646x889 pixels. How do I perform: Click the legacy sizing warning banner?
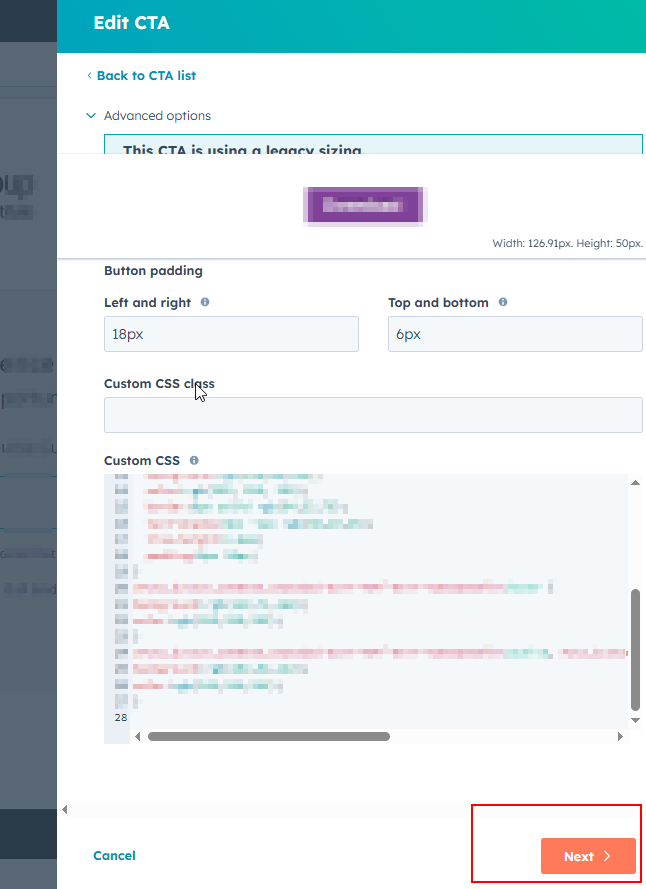(x=372, y=145)
